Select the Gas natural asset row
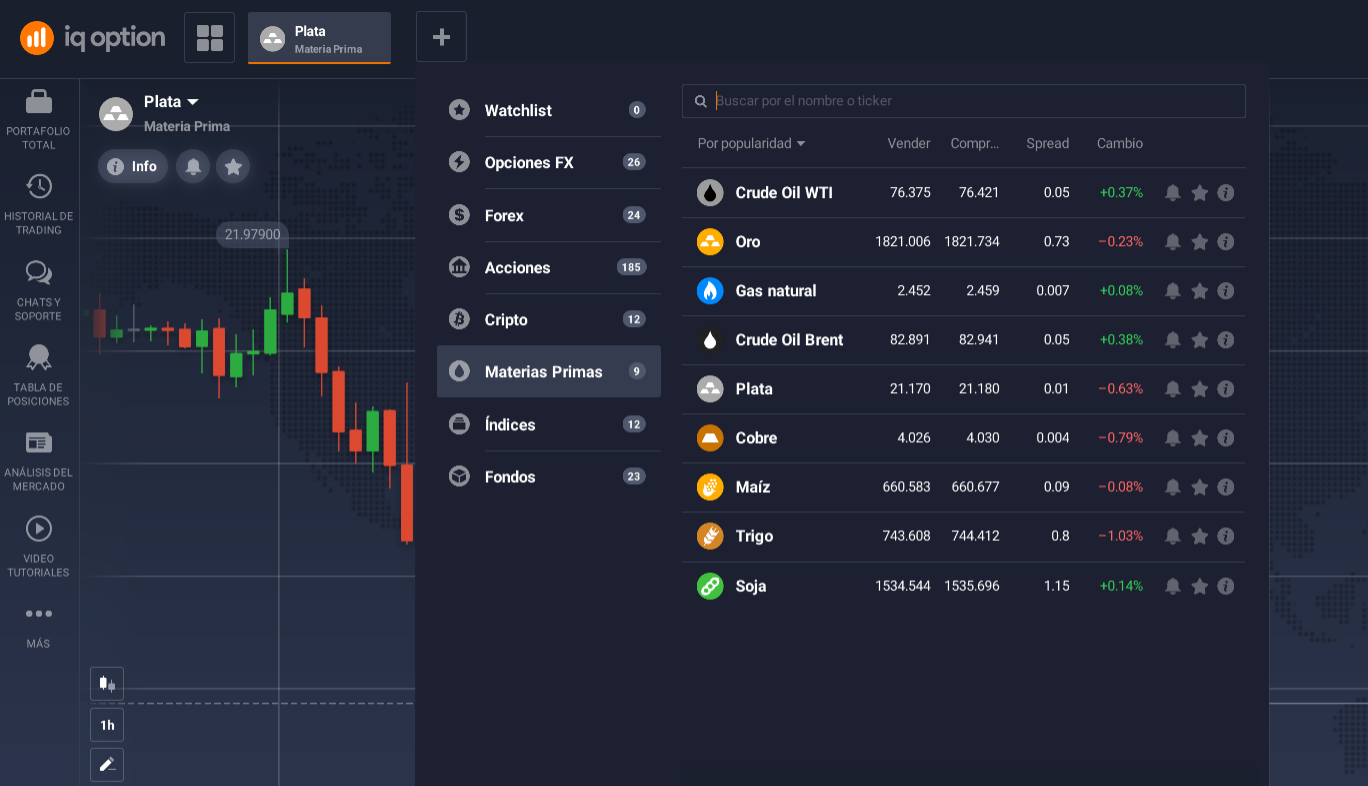1368x786 pixels. click(964, 291)
